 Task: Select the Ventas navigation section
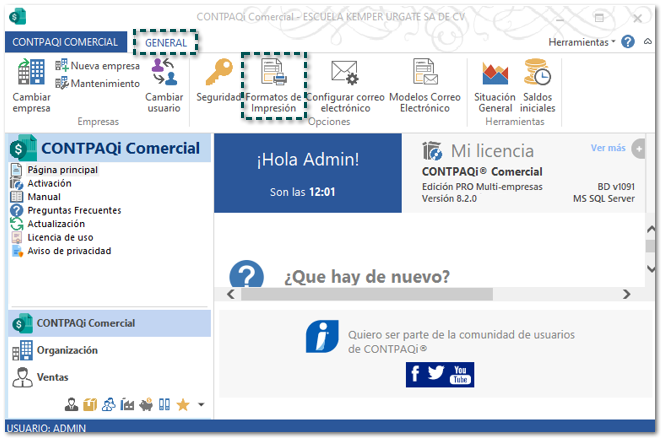pyautogui.click(x=109, y=377)
